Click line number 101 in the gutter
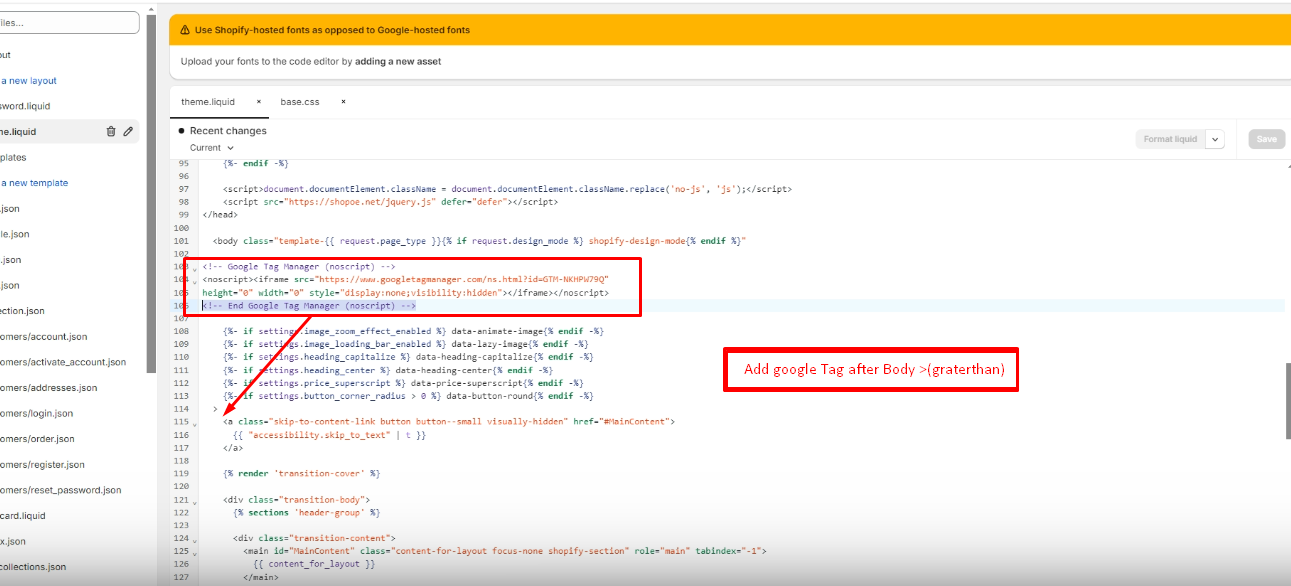The width and height of the screenshot is (1291, 586). (x=181, y=241)
